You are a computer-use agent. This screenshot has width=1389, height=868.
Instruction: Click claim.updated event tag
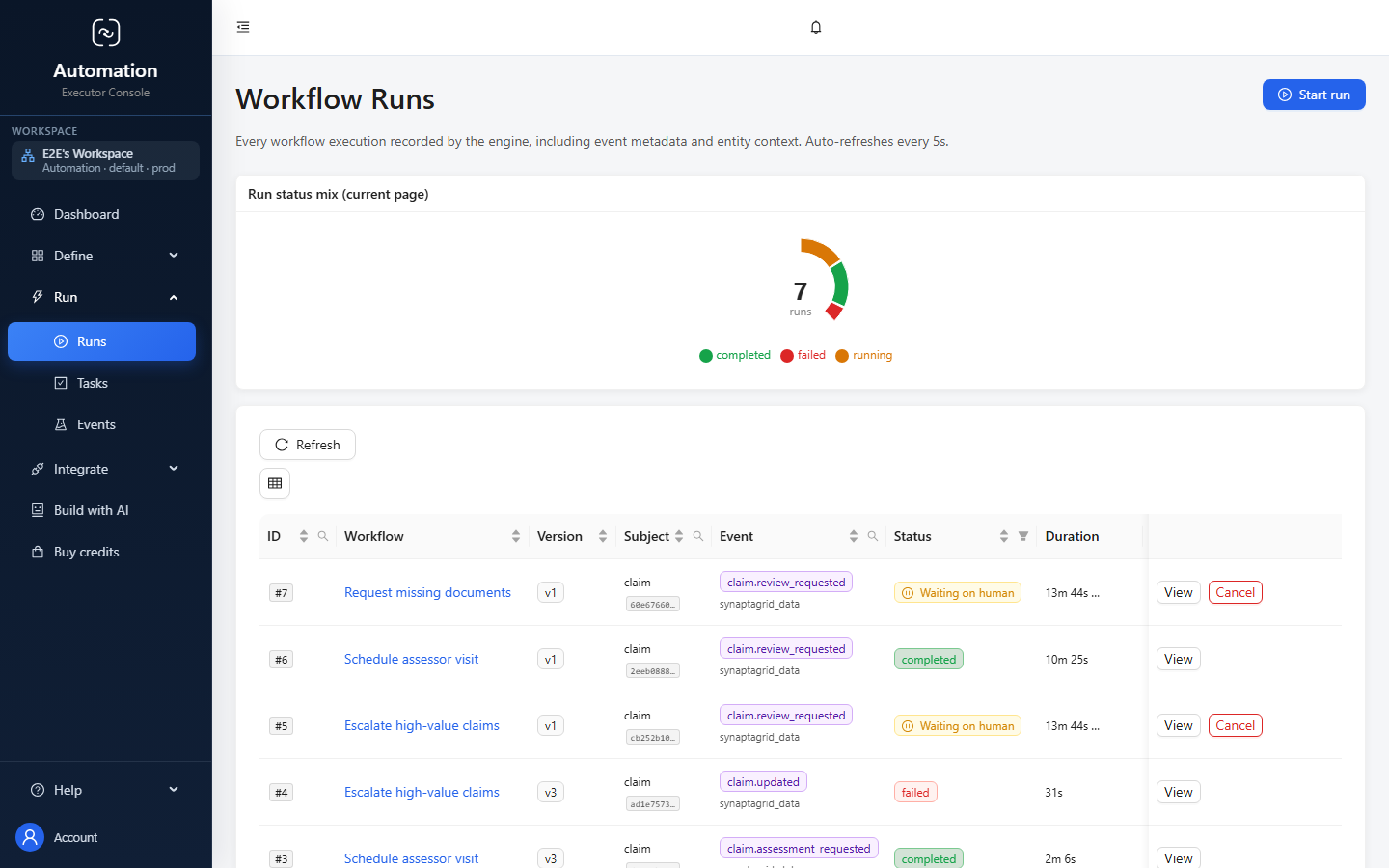[763, 781]
